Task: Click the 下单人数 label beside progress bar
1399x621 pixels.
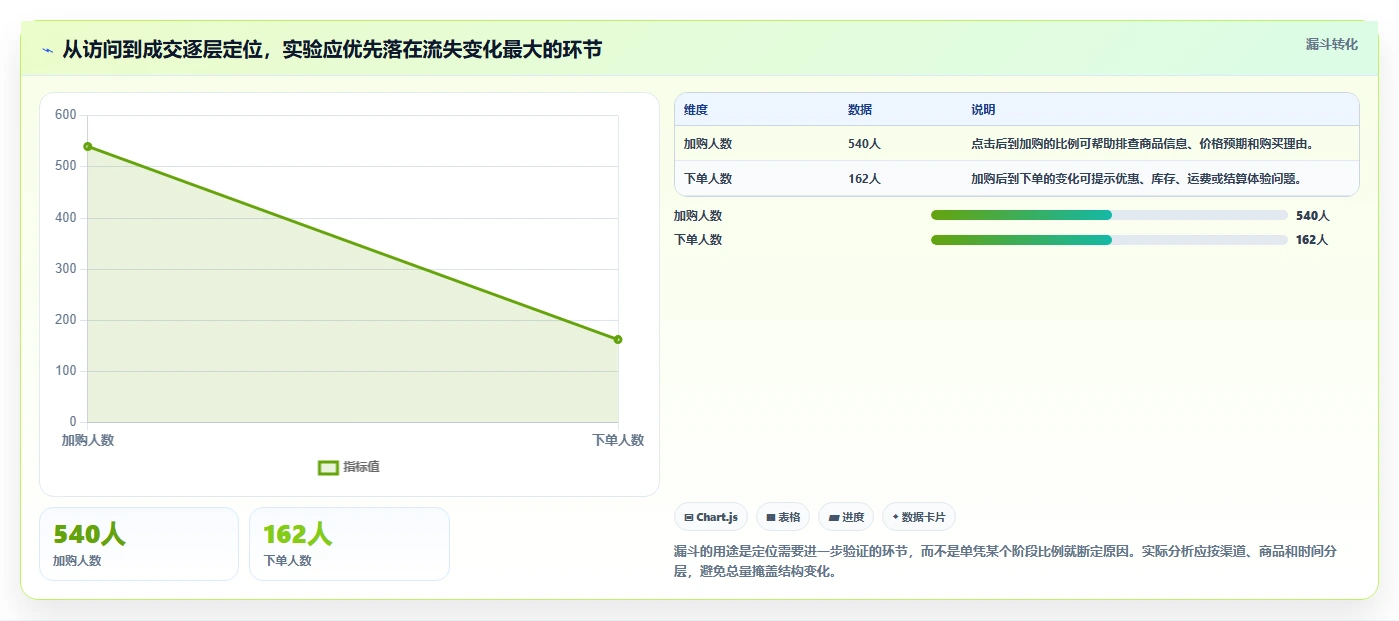Action: tap(698, 240)
